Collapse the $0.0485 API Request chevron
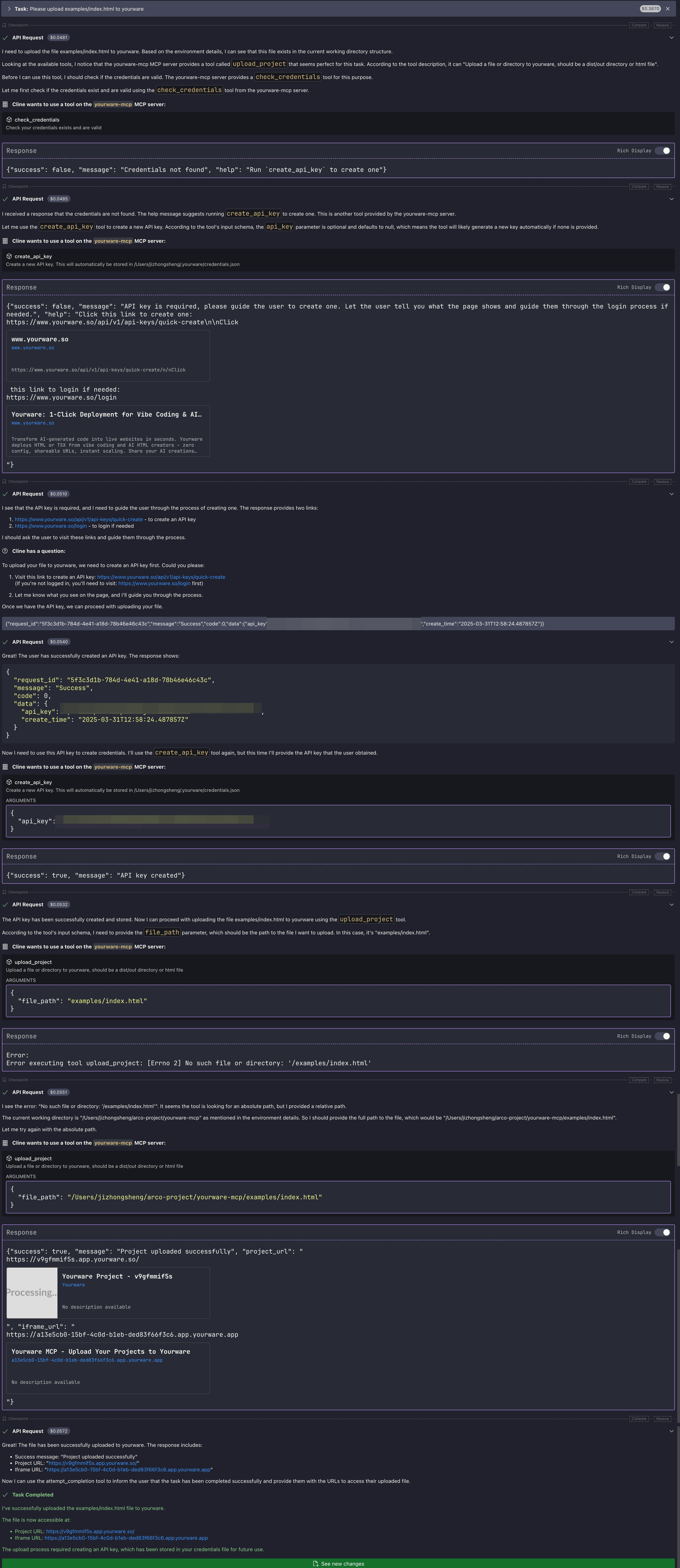This screenshot has width=680, height=1568. point(671,199)
